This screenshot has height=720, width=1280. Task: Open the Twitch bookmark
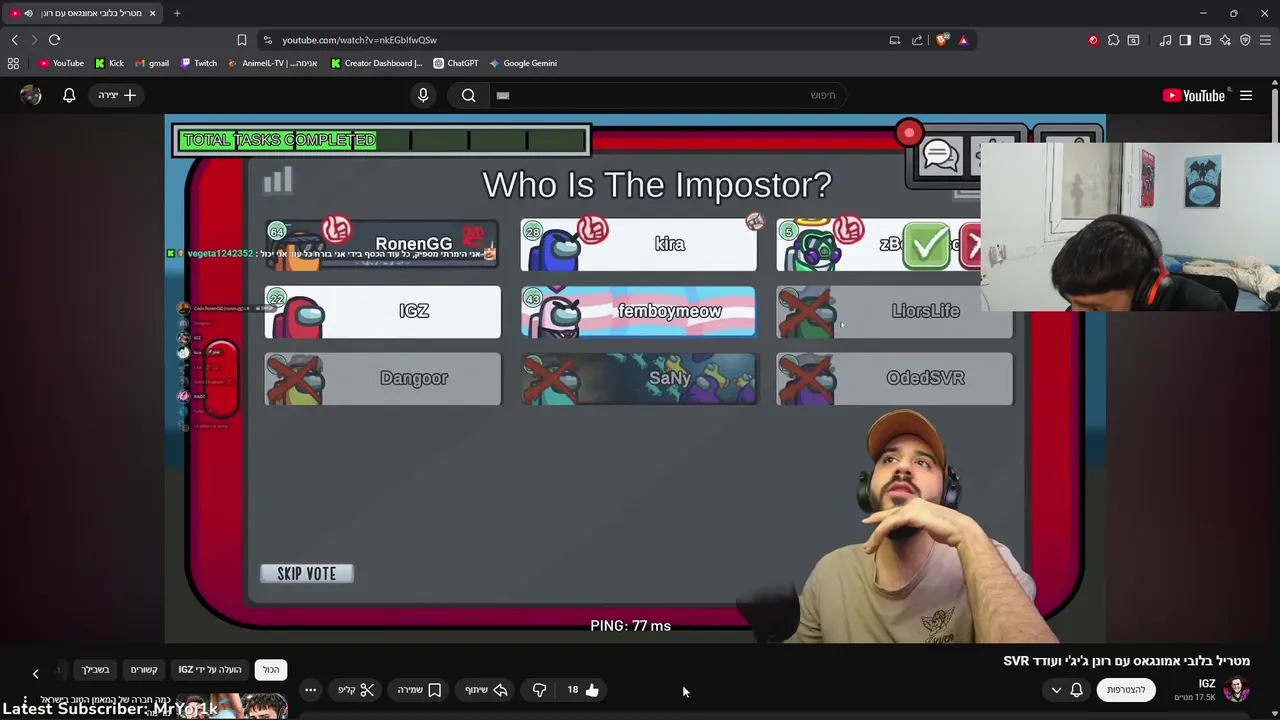click(x=199, y=63)
